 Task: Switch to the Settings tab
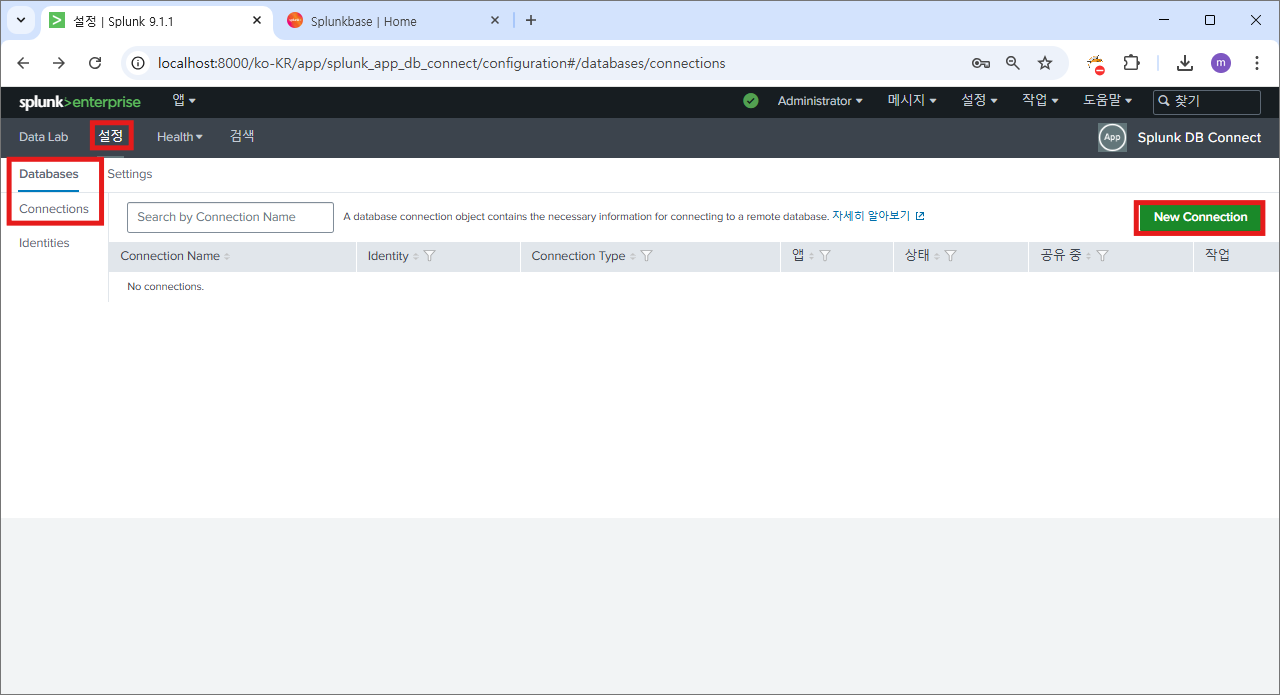pyautogui.click(x=130, y=174)
